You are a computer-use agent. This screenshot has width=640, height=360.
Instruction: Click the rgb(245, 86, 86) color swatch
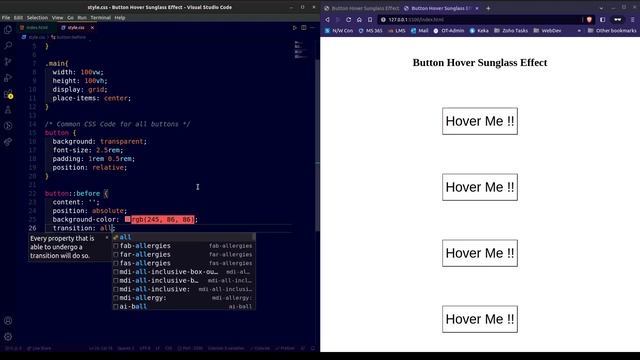(127, 220)
